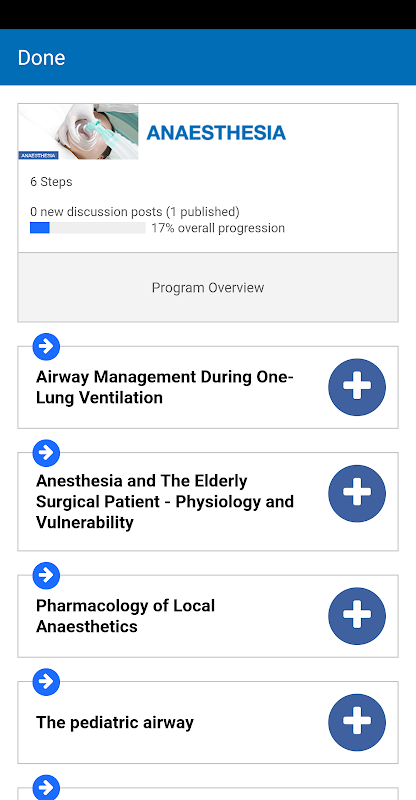Click arrow icon above Airway Management step
The width and height of the screenshot is (416, 800).
[x=46, y=347]
